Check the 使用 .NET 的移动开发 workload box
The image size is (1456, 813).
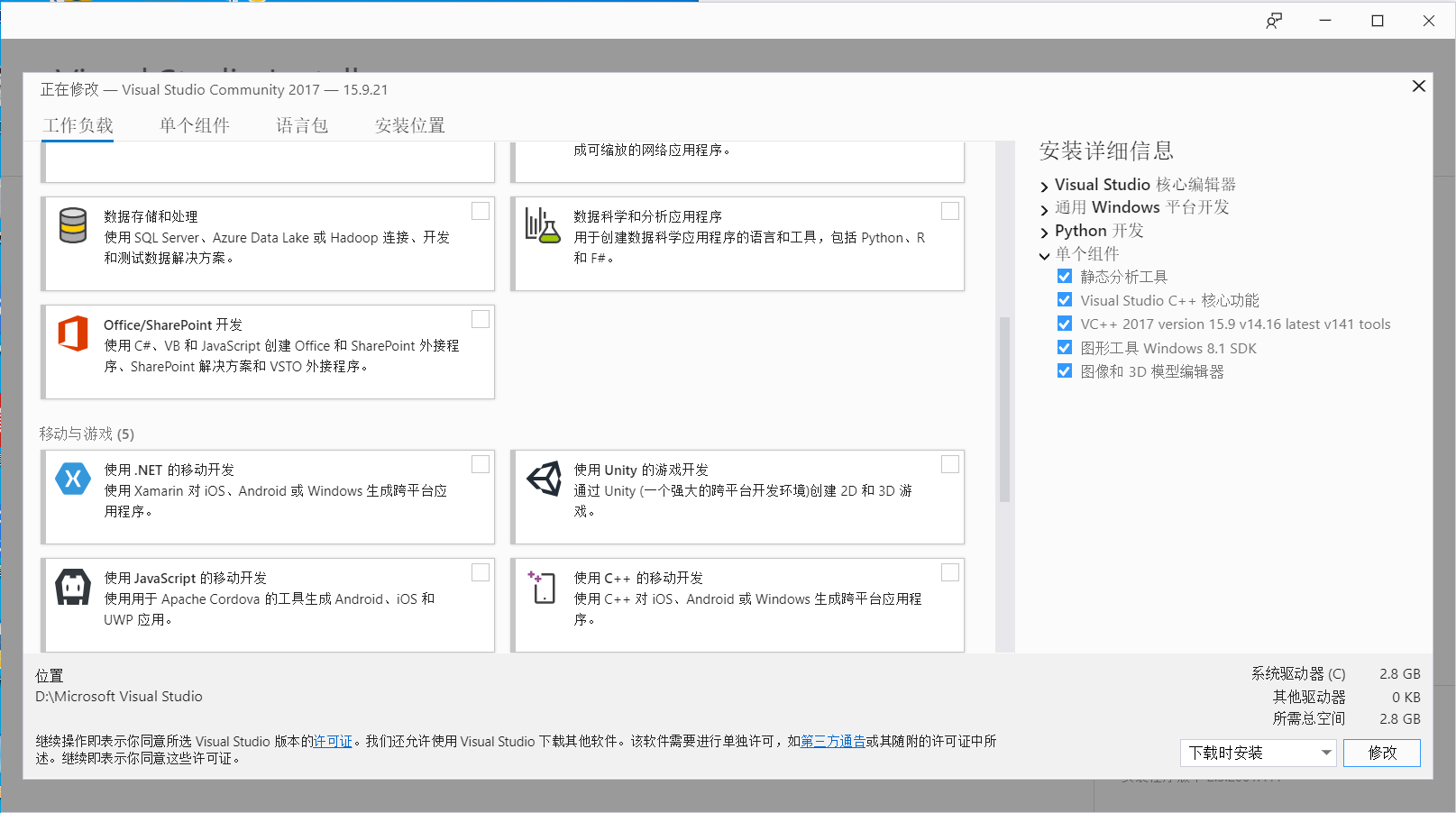point(481,464)
